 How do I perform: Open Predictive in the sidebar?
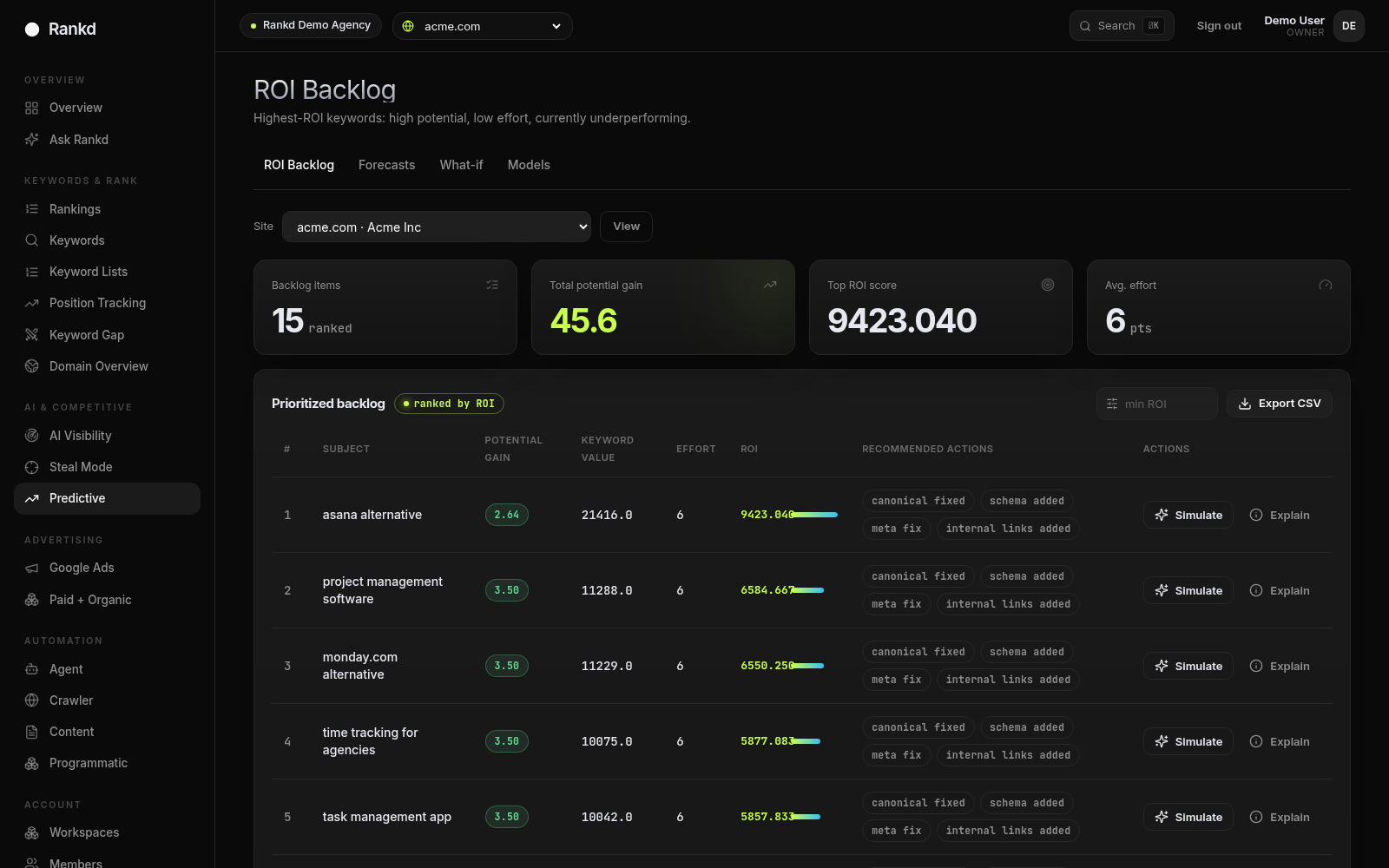[x=107, y=498]
